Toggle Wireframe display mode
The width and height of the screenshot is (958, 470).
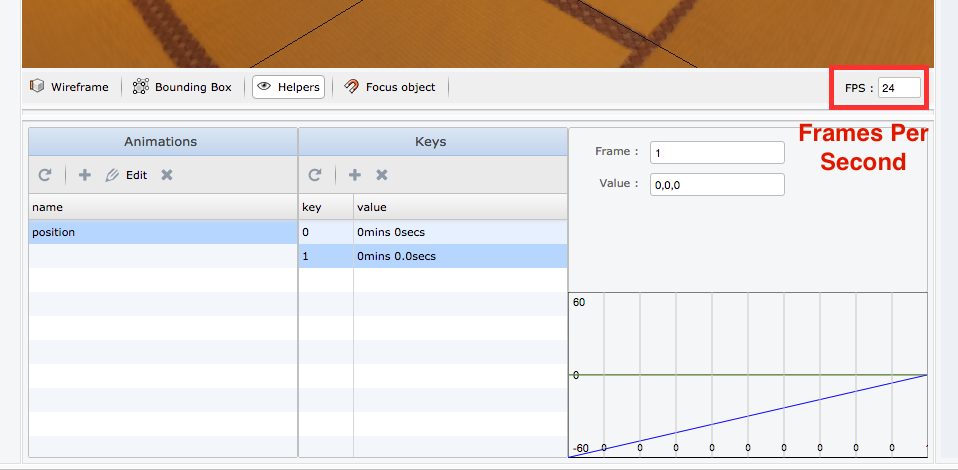(69, 87)
